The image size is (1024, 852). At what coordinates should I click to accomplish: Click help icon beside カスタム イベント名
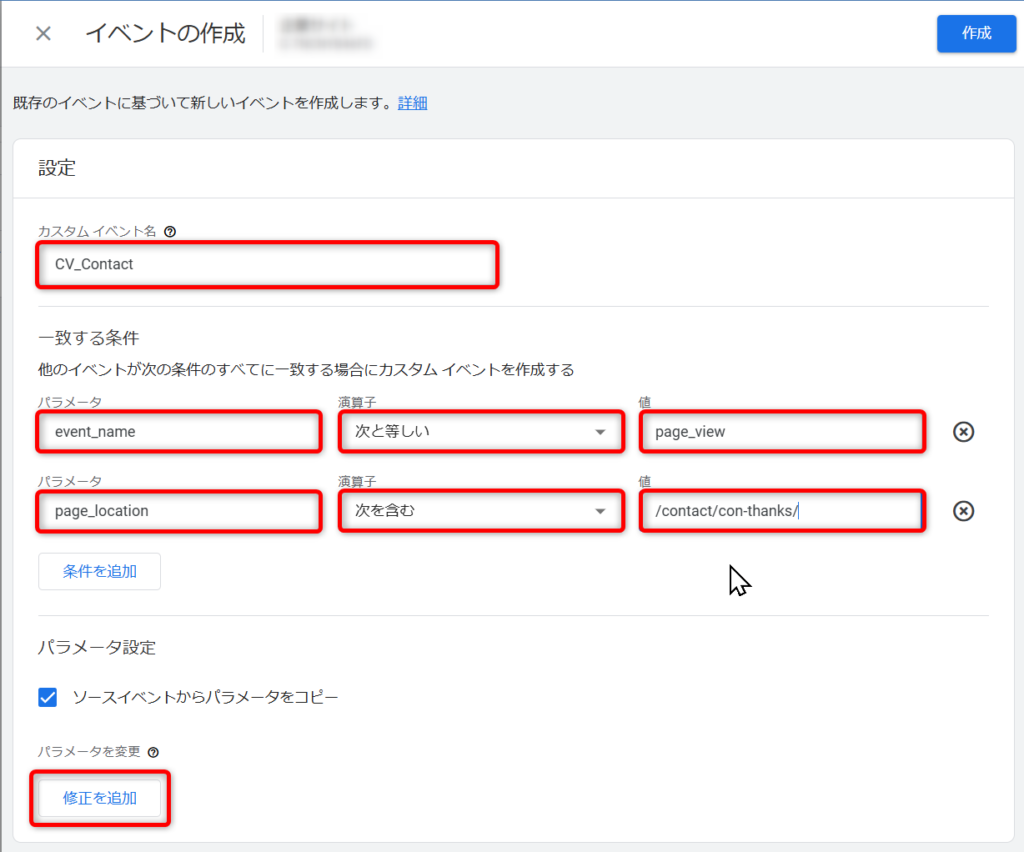[170, 231]
